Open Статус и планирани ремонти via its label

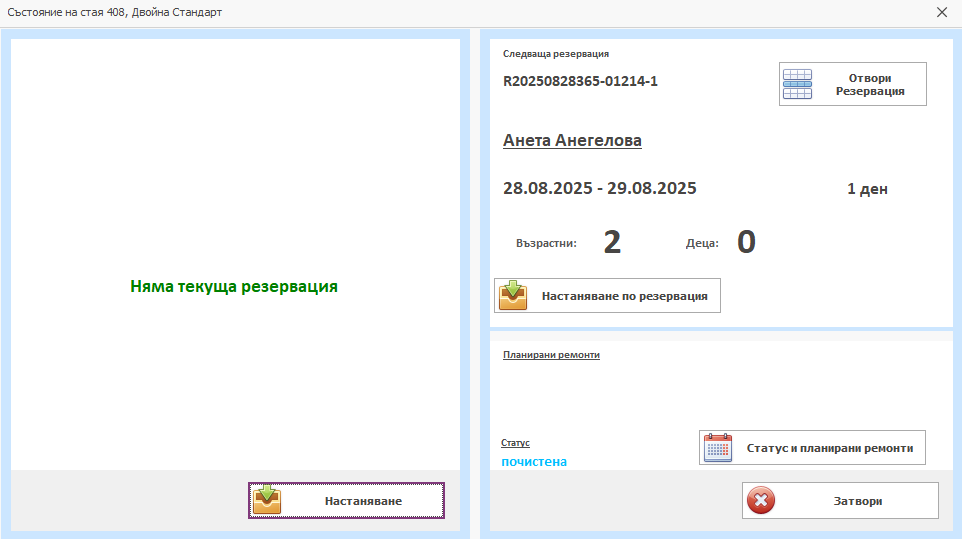point(829,448)
